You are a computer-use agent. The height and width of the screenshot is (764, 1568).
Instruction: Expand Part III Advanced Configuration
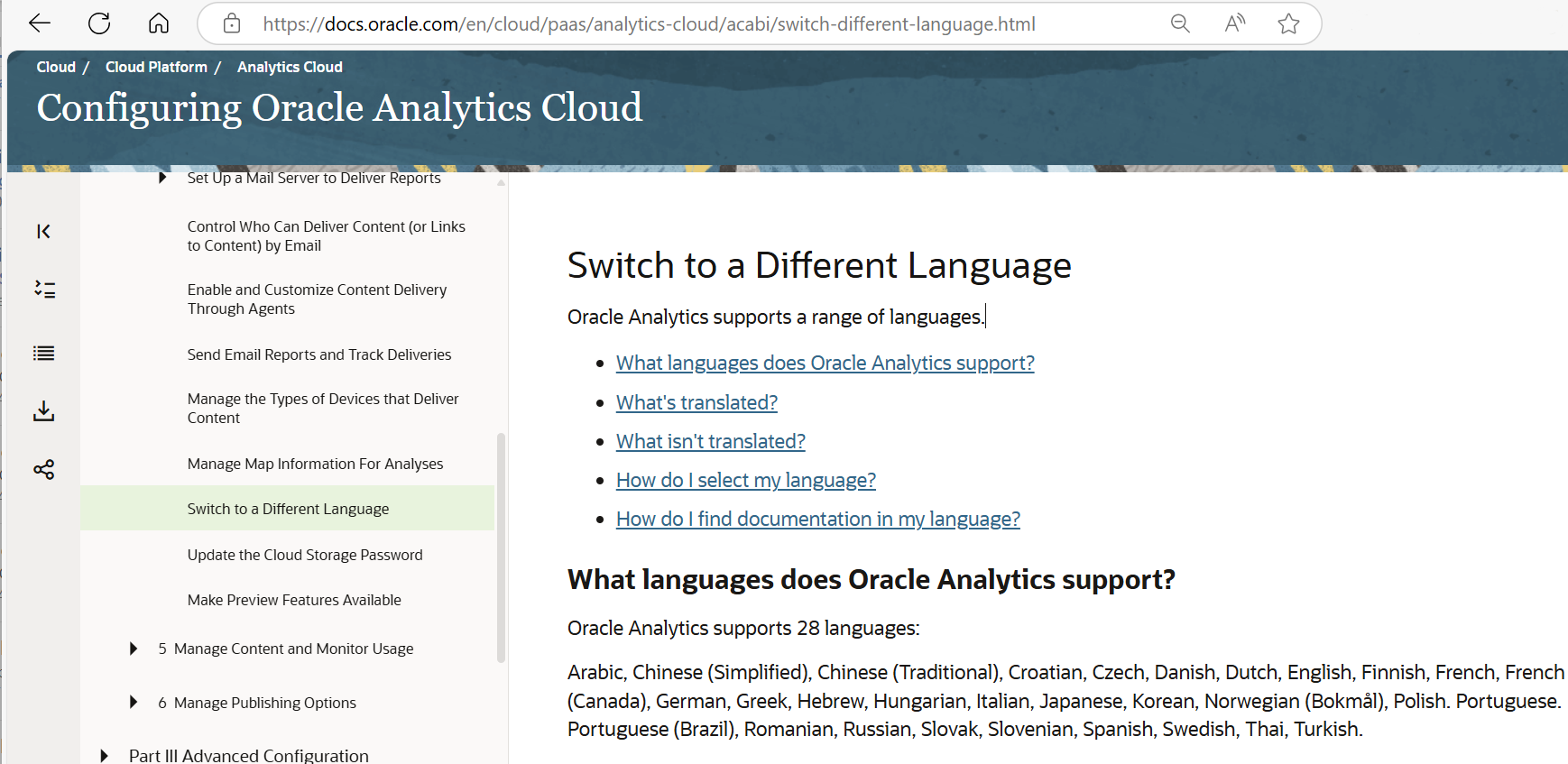105,755
